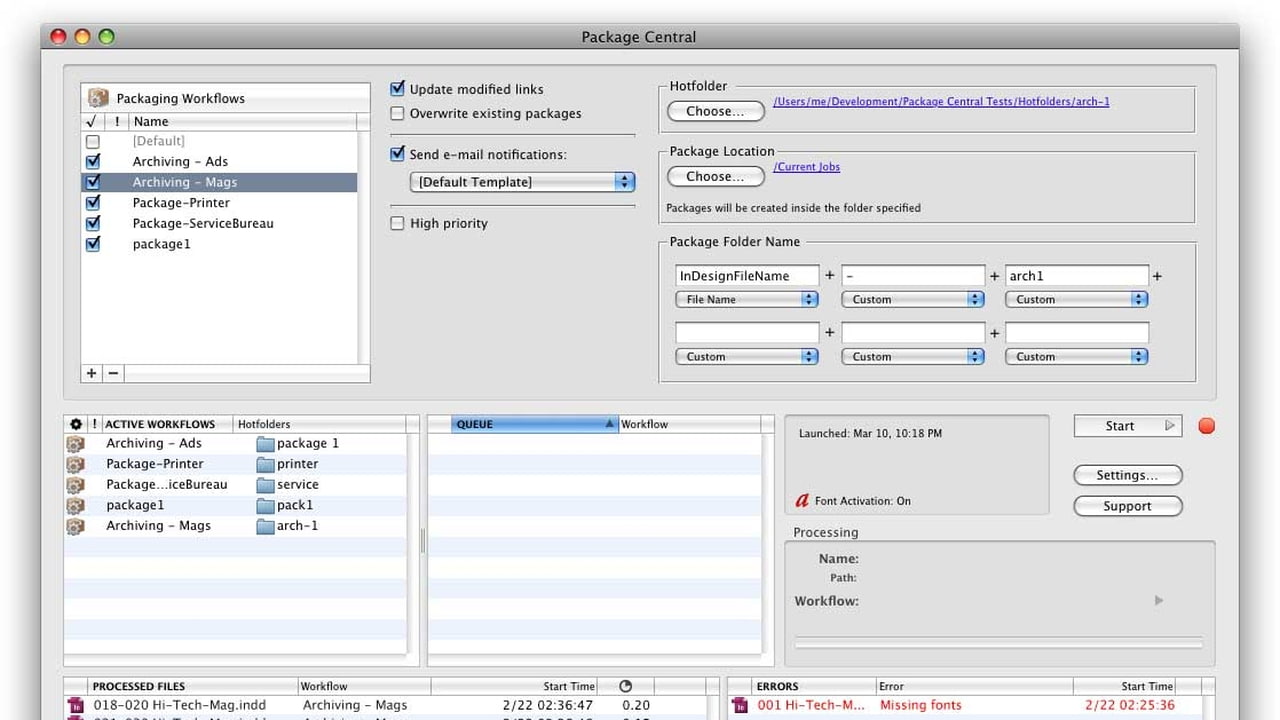Open the [Default Template] dropdown
This screenshot has width=1280, height=720.
522,182
